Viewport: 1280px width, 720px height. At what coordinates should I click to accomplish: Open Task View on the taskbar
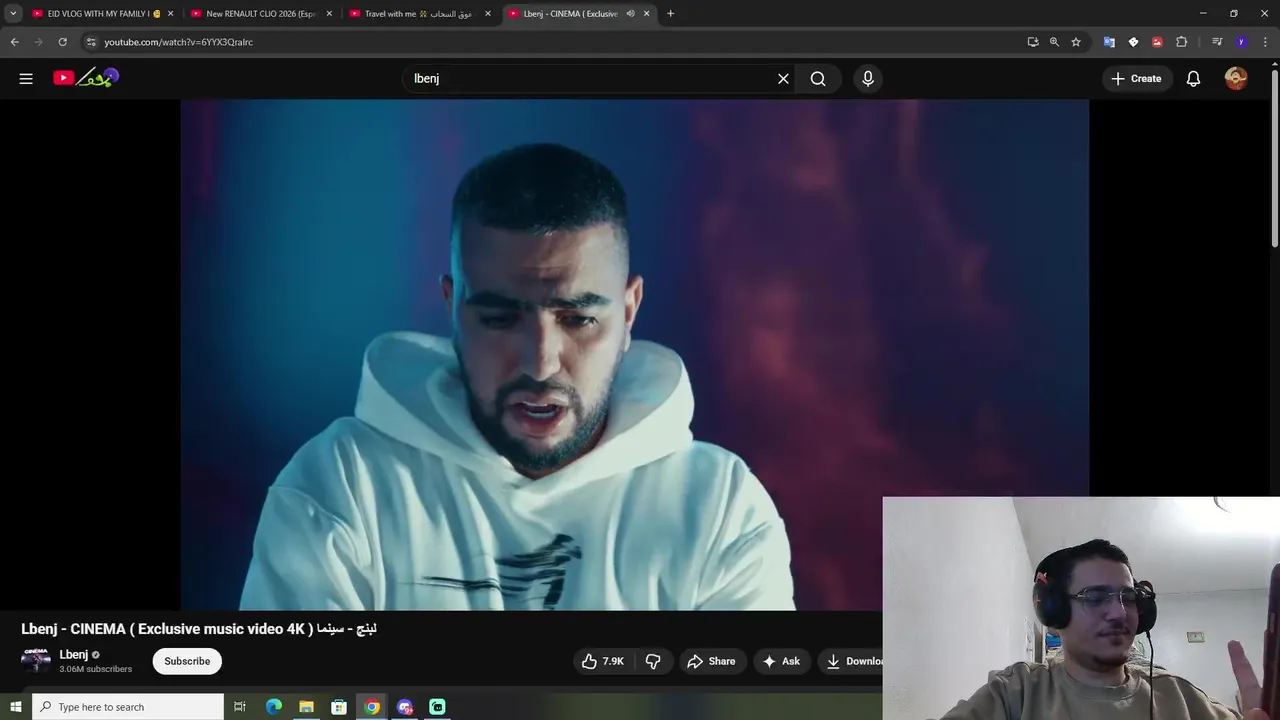[240, 707]
